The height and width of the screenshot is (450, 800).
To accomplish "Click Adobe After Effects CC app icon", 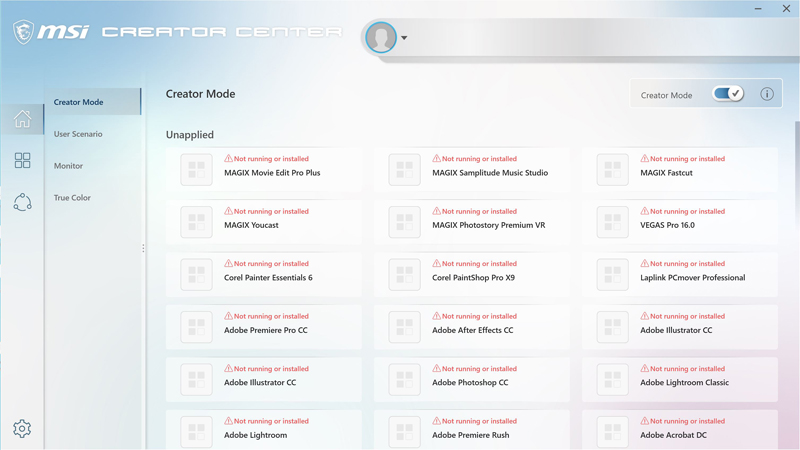I will 405,327.
